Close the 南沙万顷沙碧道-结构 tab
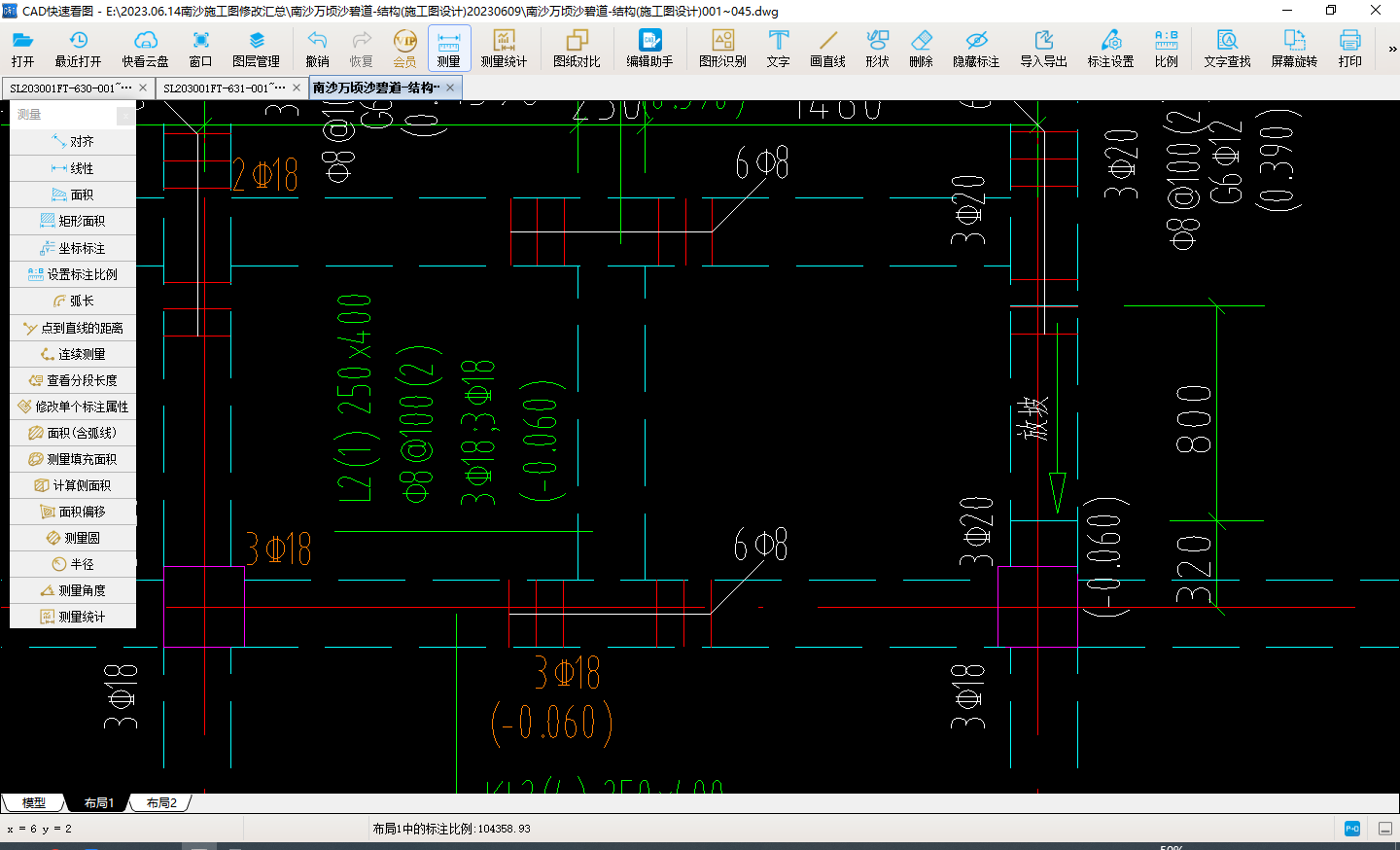This screenshot has height=850, width=1400. pos(450,88)
